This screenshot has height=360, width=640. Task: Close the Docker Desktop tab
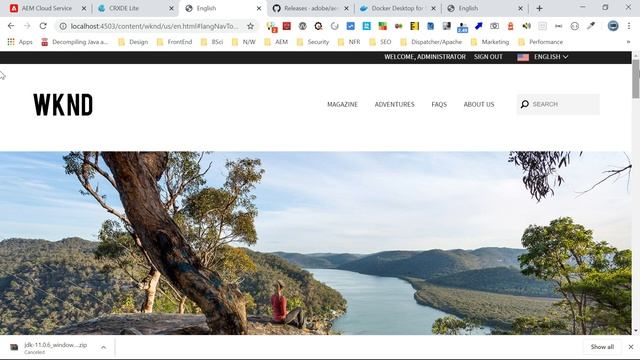[x=433, y=8]
